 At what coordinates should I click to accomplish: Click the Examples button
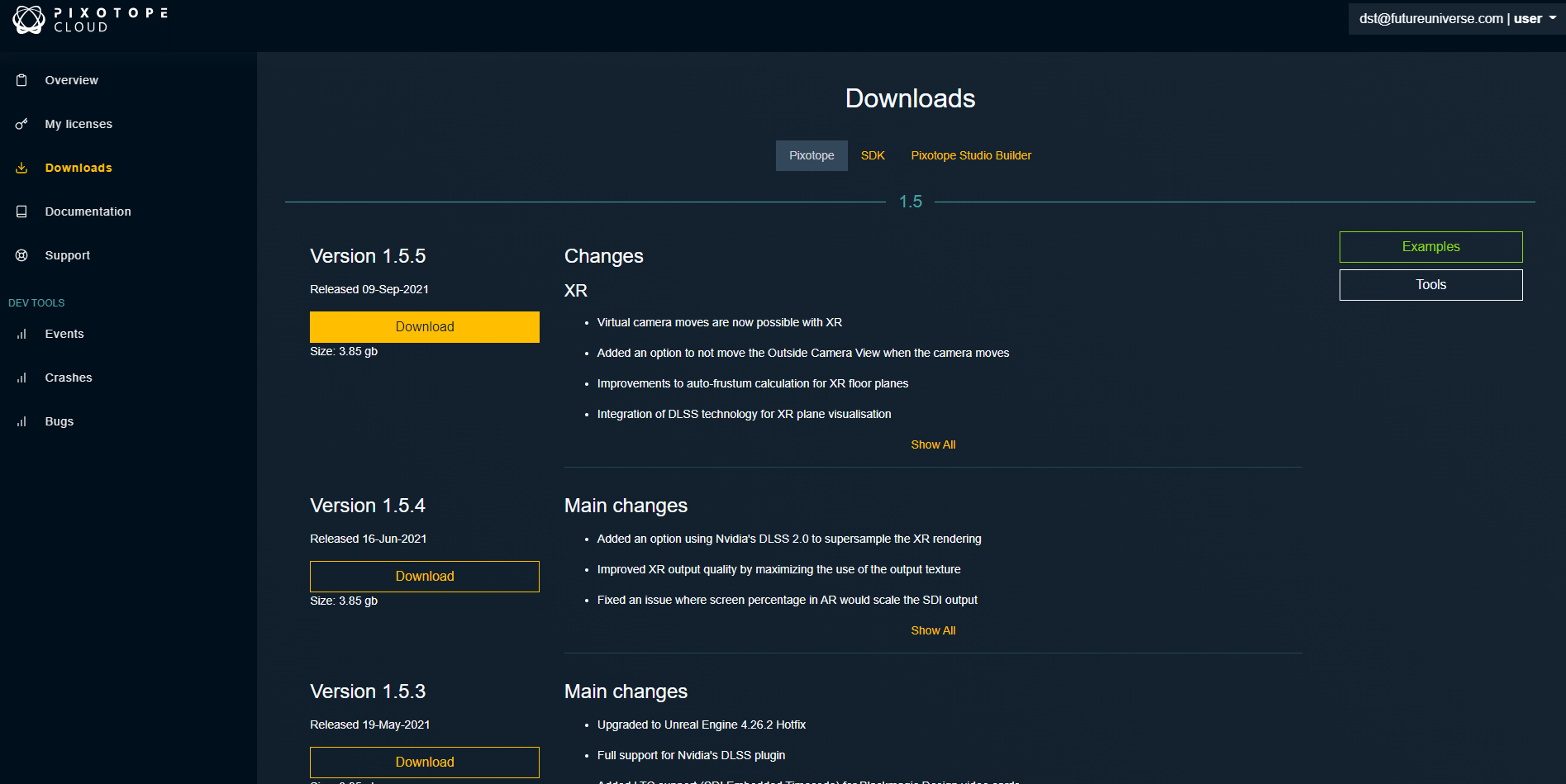(1431, 247)
